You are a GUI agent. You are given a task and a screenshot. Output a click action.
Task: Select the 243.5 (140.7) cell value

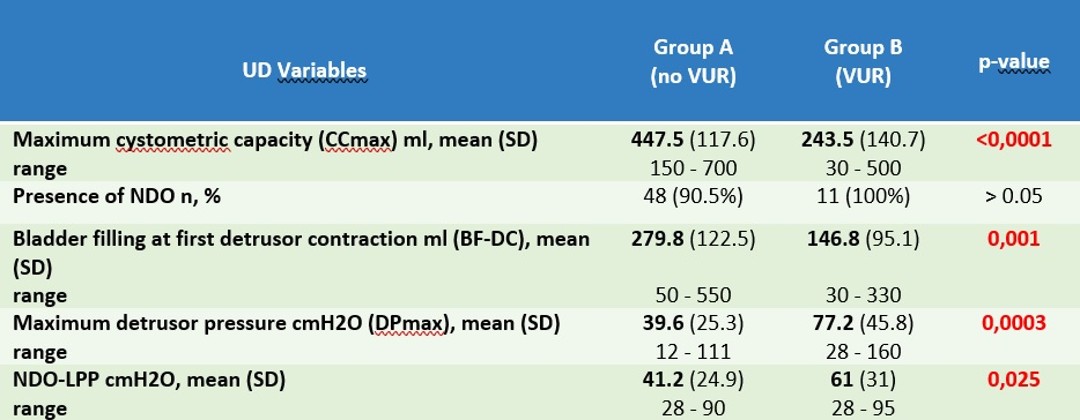(x=863, y=140)
